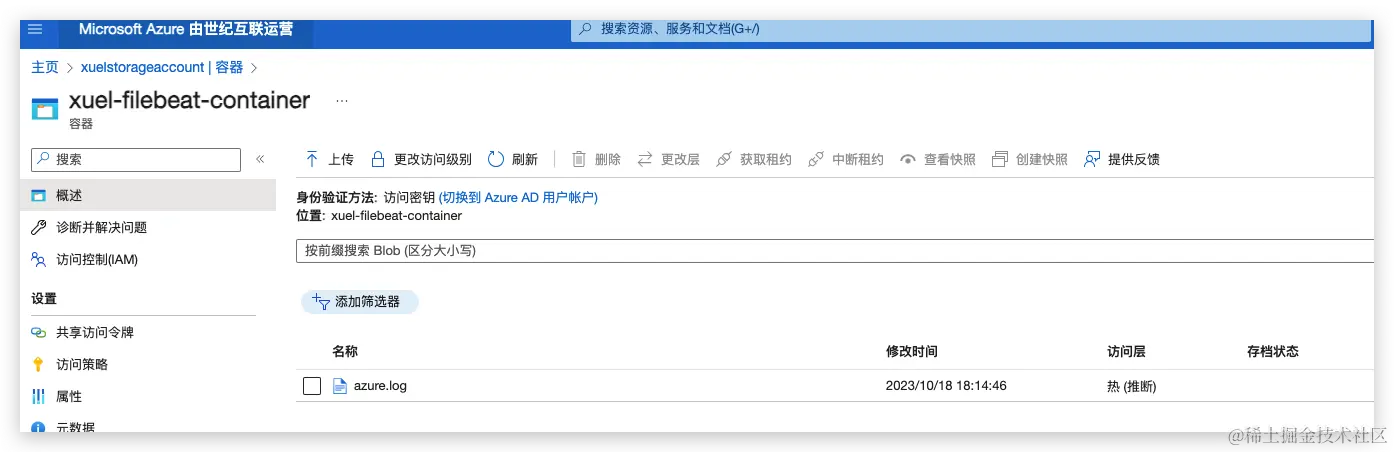Click the file icon next to azure.log
The width and height of the screenshot is (1394, 452).
click(339, 386)
